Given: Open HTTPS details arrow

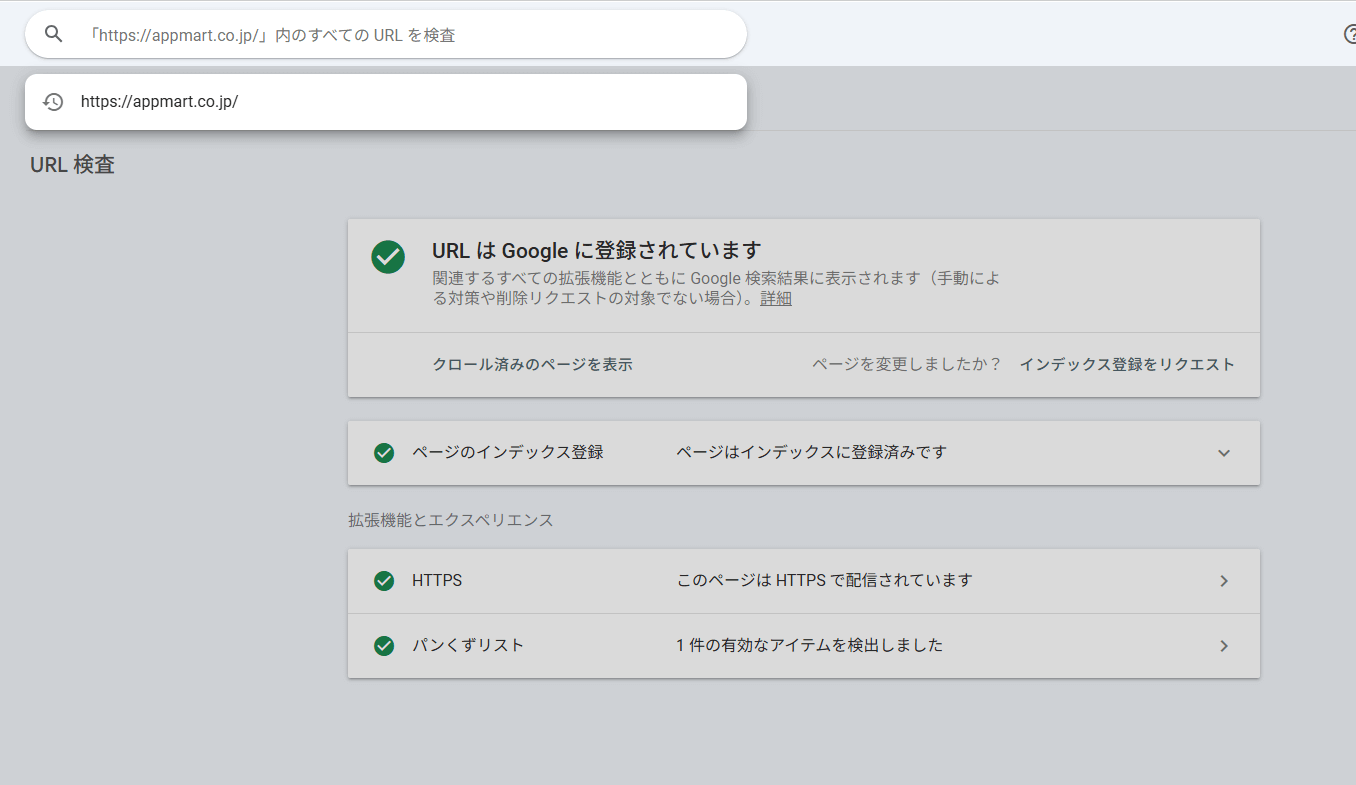Looking at the screenshot, I should coord(1224,581).
